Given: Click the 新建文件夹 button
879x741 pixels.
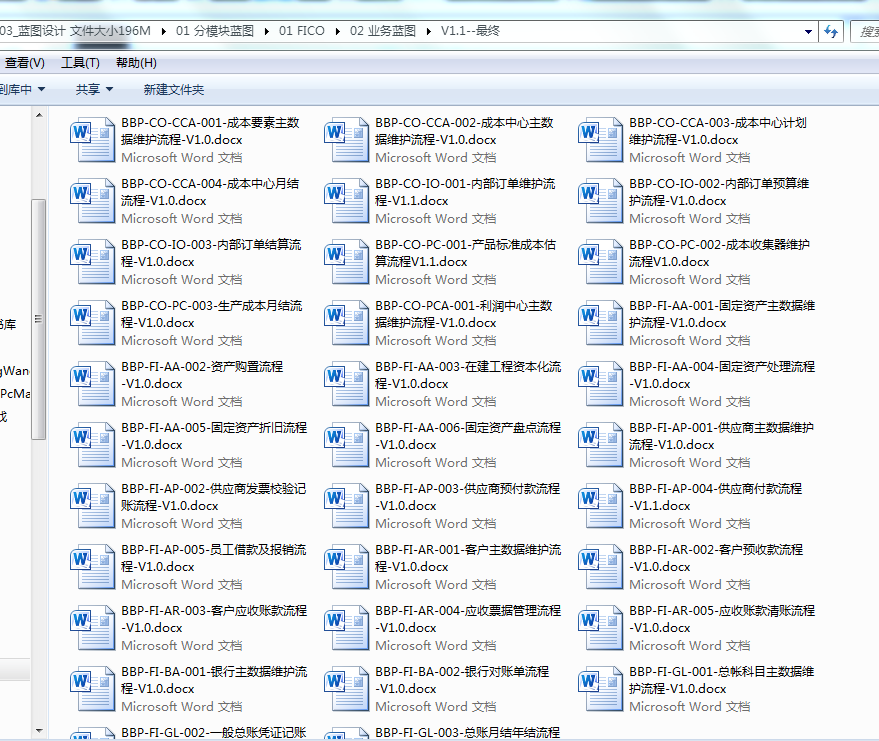Looking at the screenshot, I should pos(173,90).
